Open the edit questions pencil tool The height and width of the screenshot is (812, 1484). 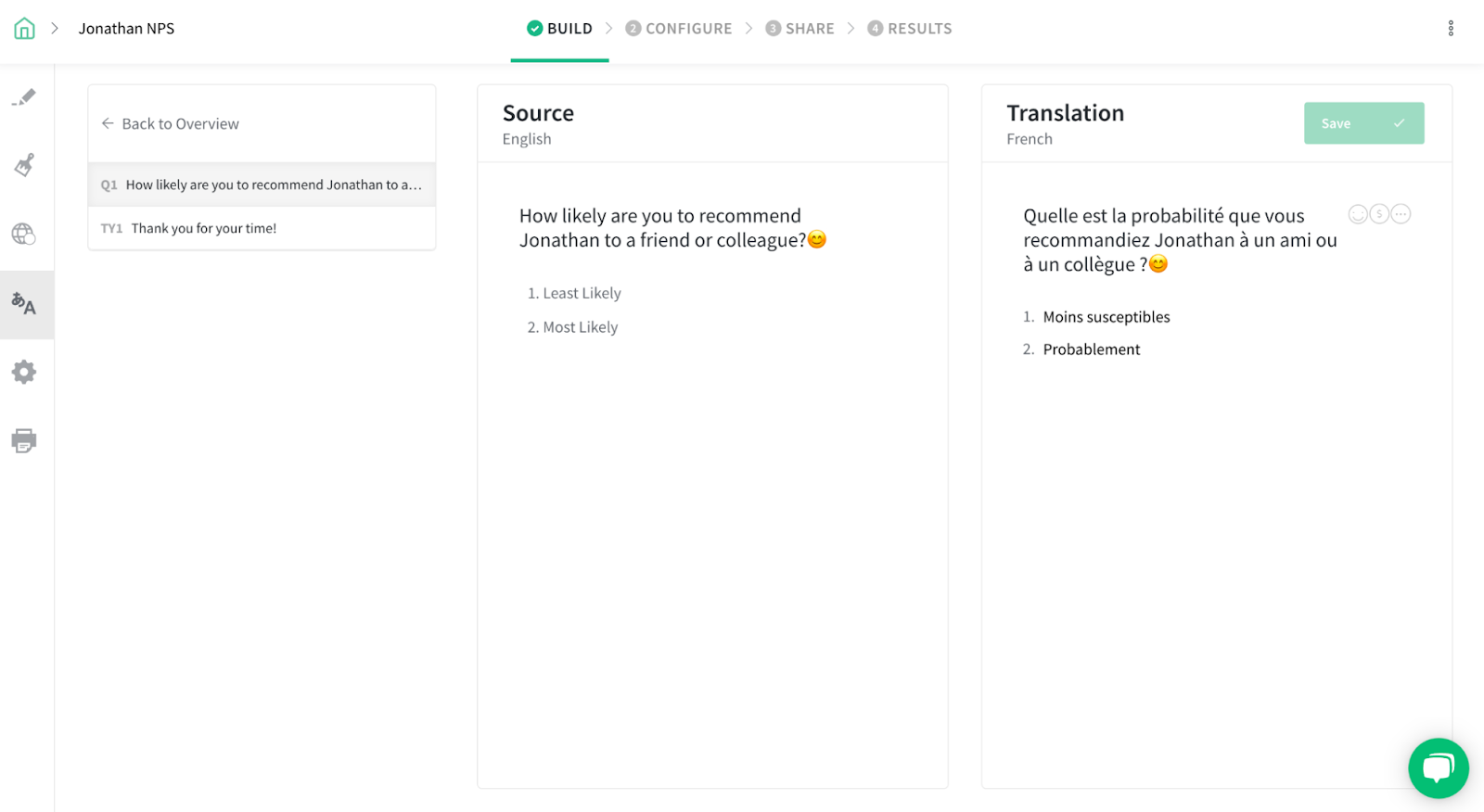[x=24, y=97]
